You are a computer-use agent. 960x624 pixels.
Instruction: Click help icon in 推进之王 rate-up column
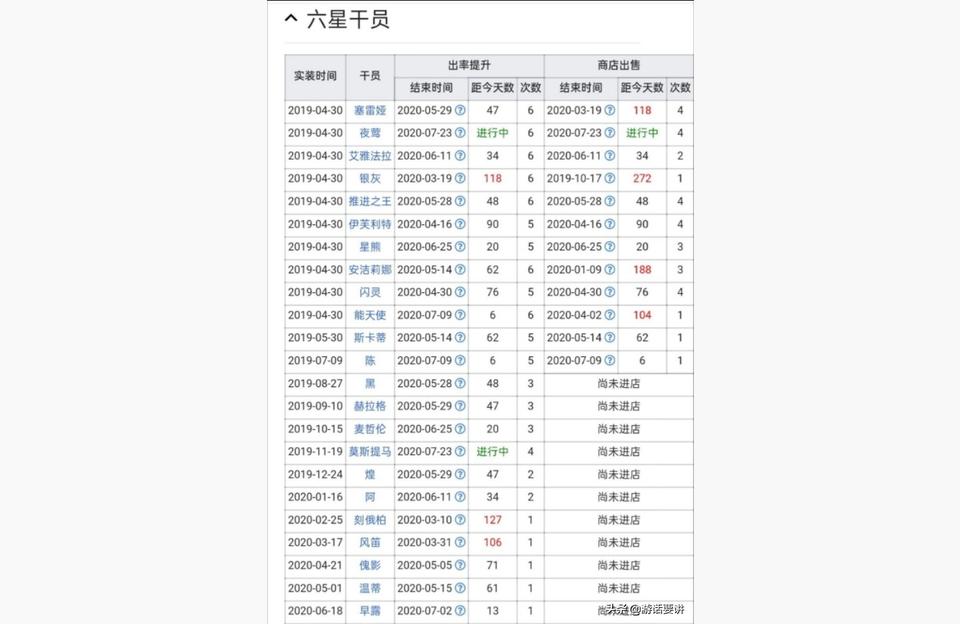(x=460, y=201)
